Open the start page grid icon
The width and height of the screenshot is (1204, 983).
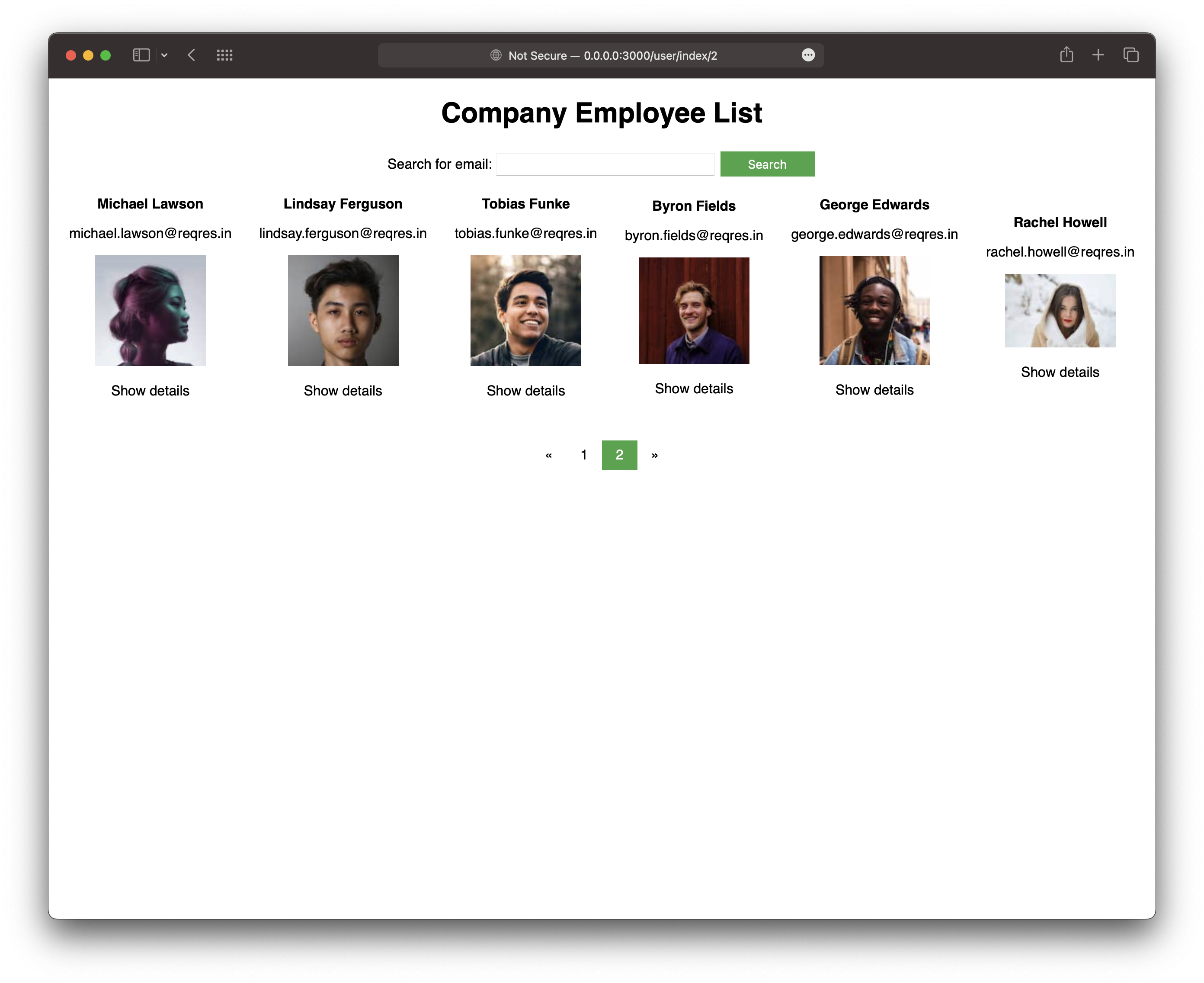point(225,55)
